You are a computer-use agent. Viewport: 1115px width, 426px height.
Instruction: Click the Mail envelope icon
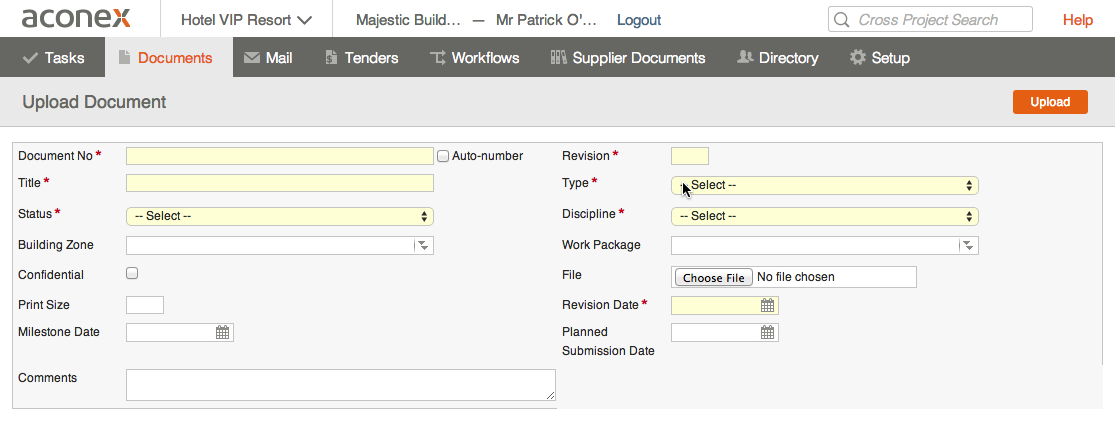tap(251, 58)
